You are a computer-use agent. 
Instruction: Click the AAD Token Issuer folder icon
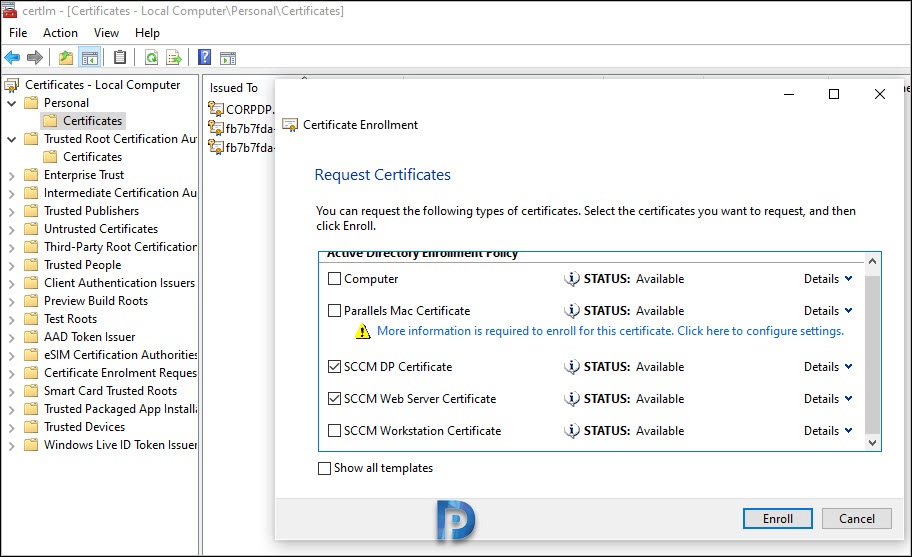point(31,337)
